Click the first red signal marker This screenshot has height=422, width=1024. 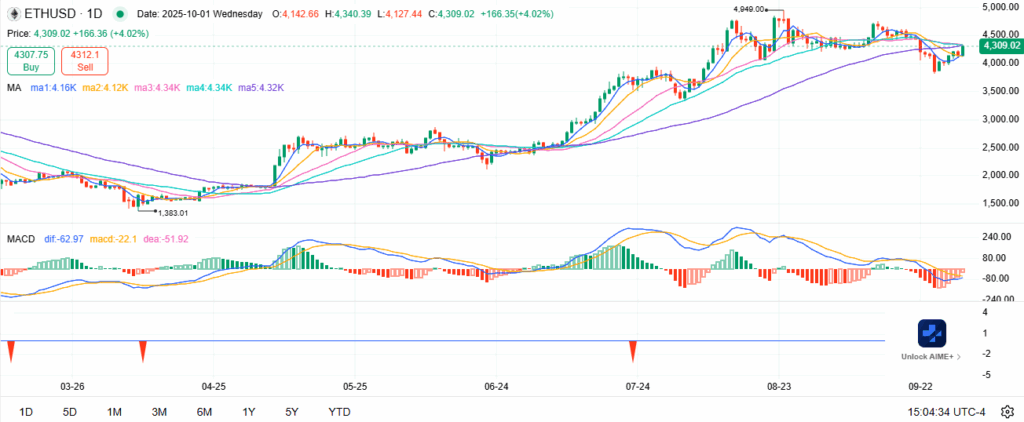pyautogui.click(x=10, y=350)
